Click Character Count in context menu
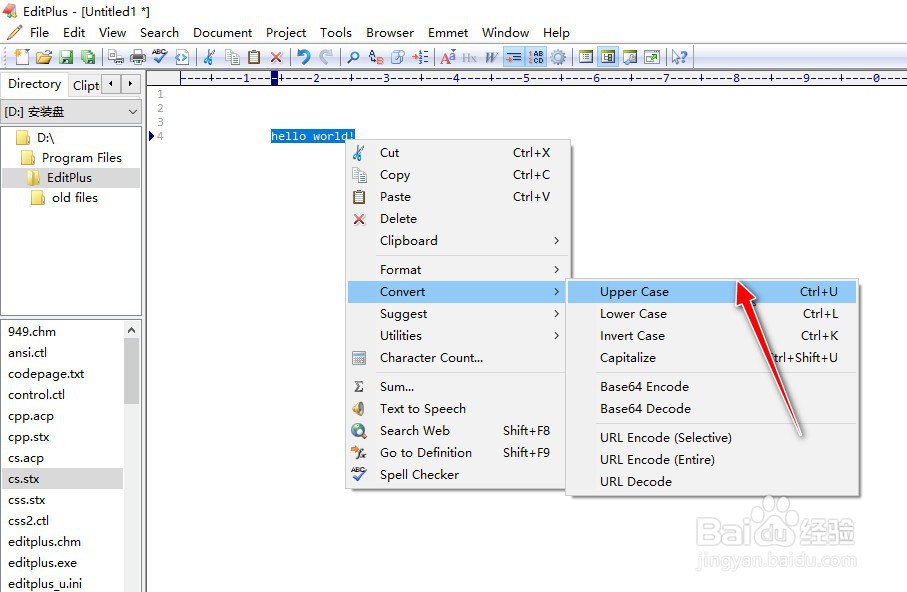The height and width of the screenshot is (592, 907). (458, 357)
